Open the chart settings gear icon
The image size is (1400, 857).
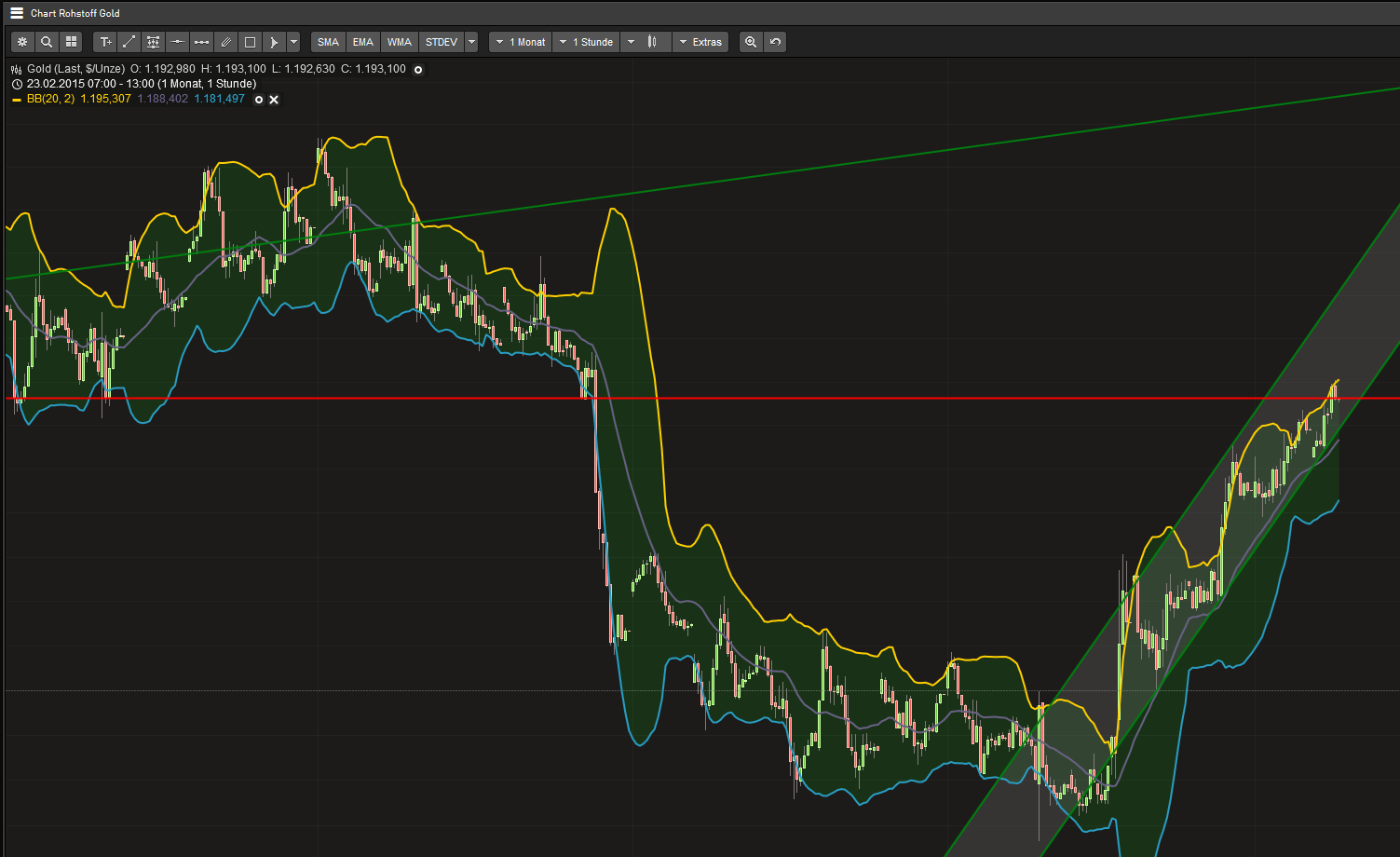tap(21, 42)
